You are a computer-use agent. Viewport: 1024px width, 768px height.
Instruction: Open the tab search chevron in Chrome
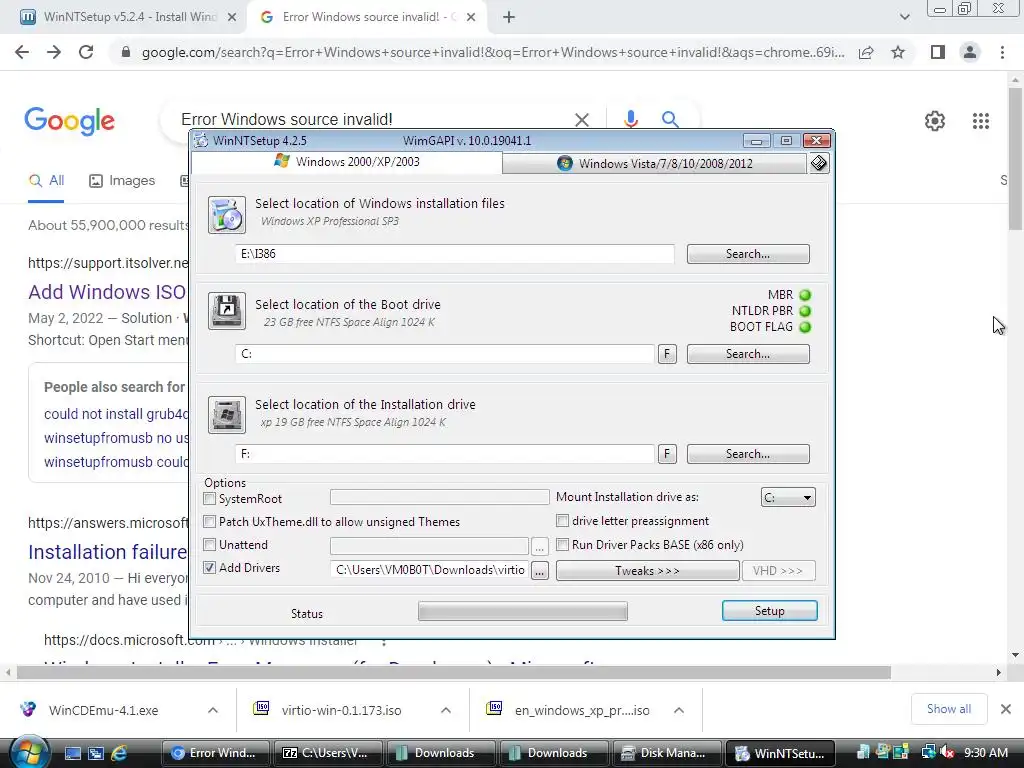coord(904,17)
